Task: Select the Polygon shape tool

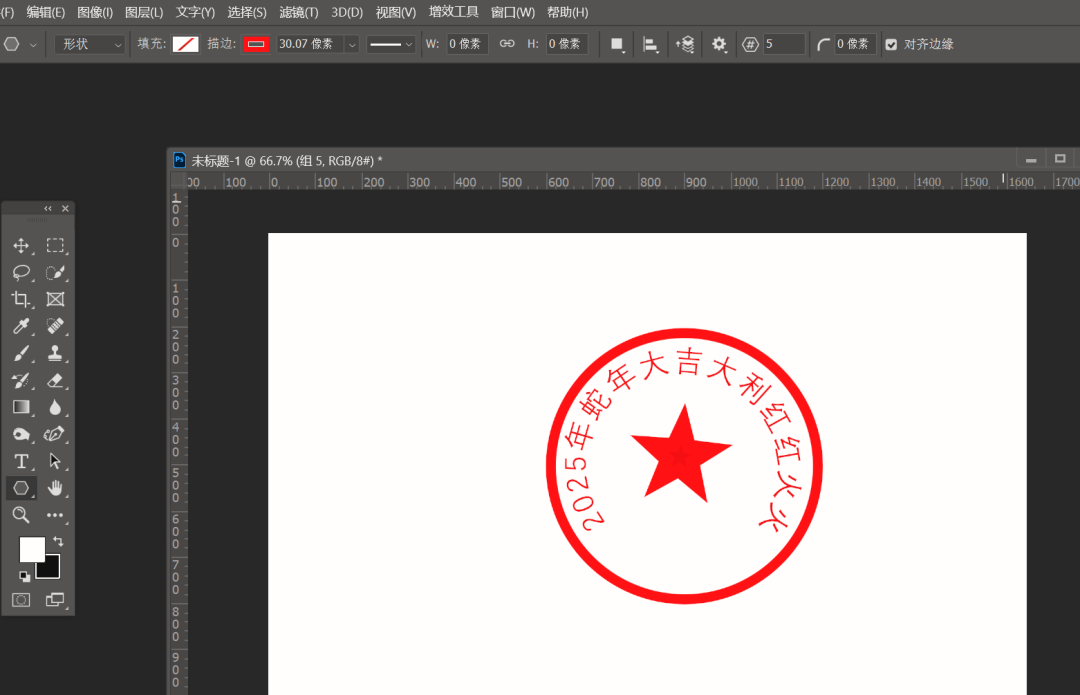Action: 21,488
